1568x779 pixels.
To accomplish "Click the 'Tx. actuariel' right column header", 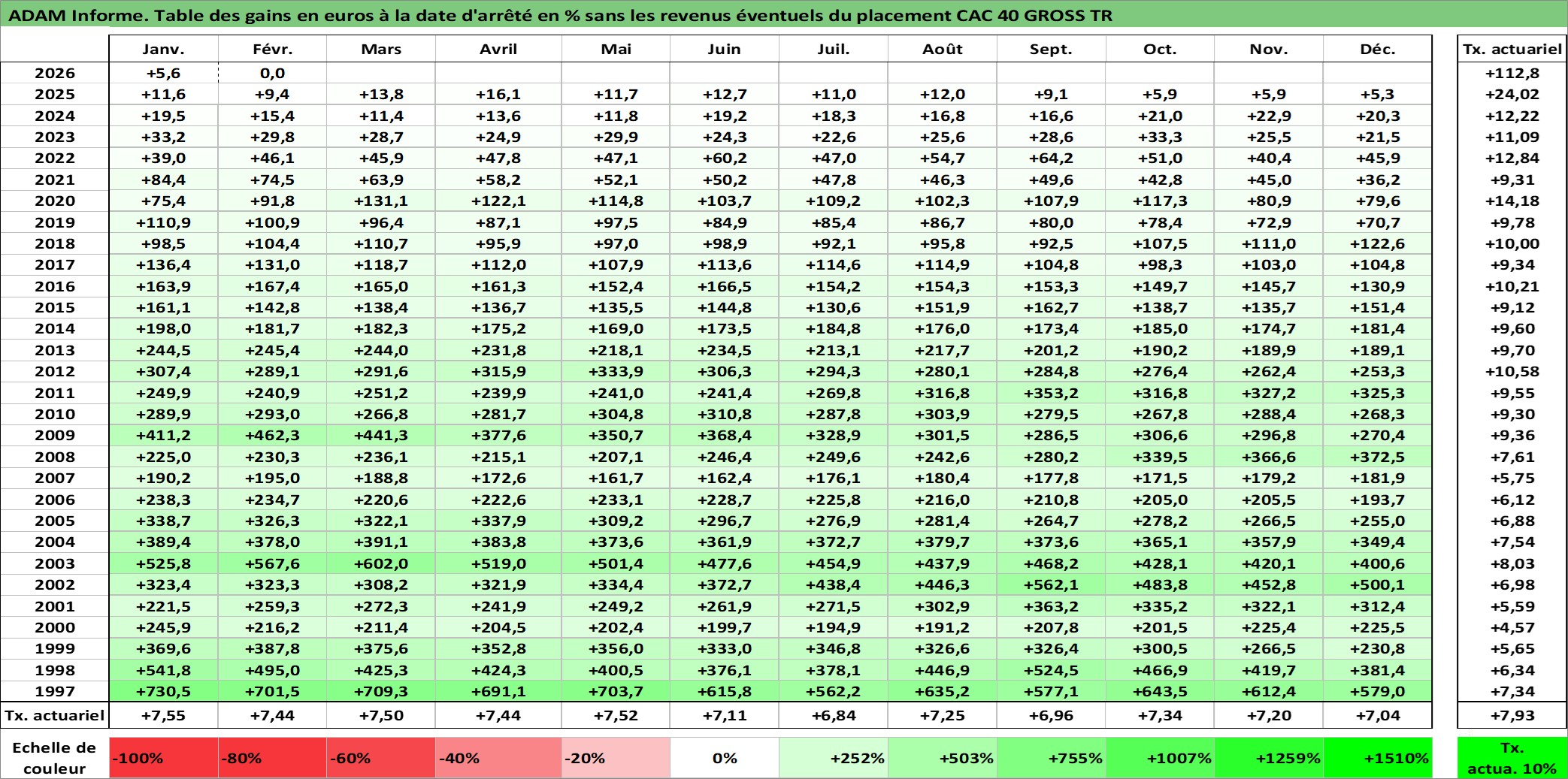I will 1512,49.
